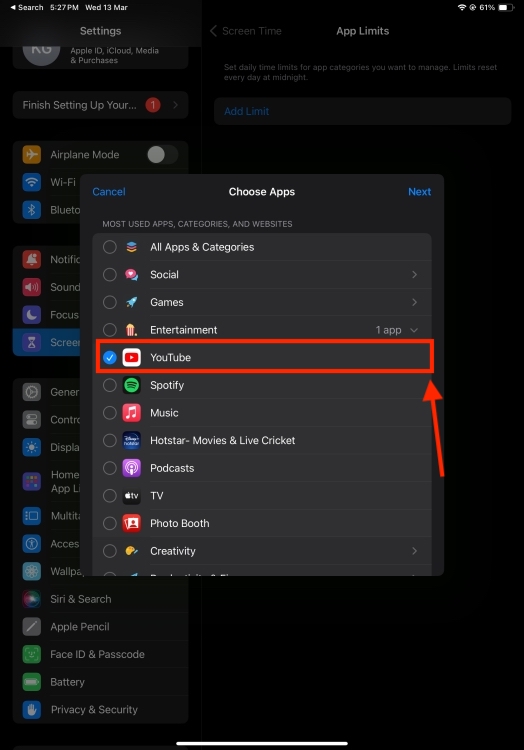Select the All Apps & Categories circle
This screenshot has width=524, height=750.
[x=109, y=247]
